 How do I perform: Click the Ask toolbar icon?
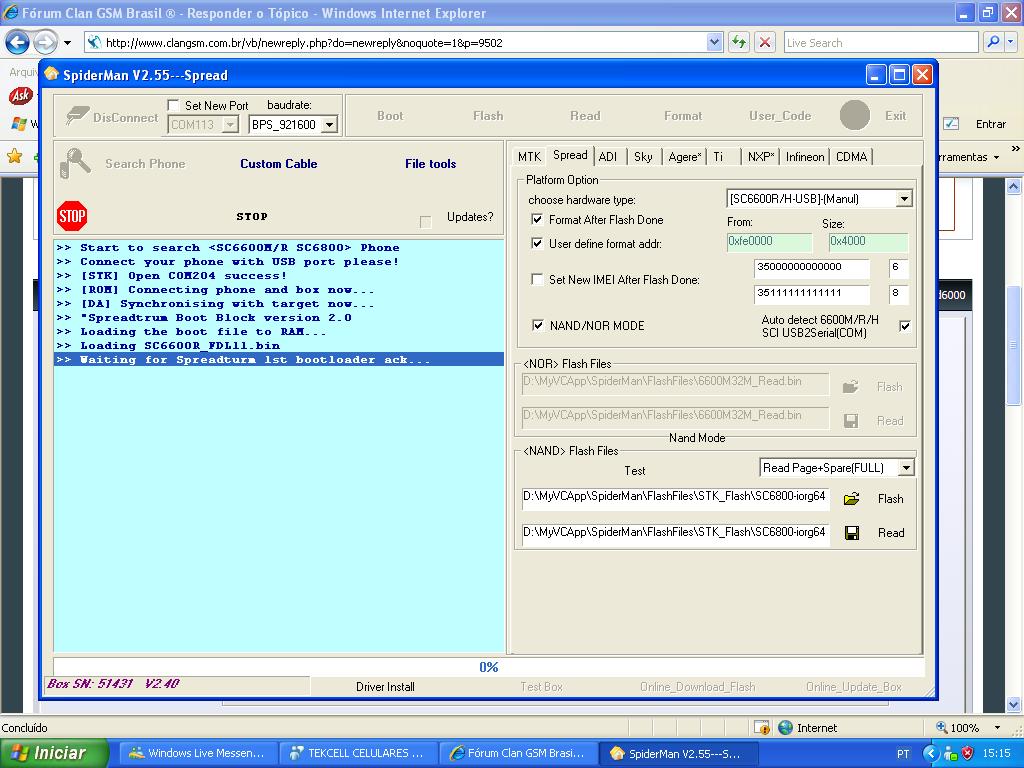[20, 96]
